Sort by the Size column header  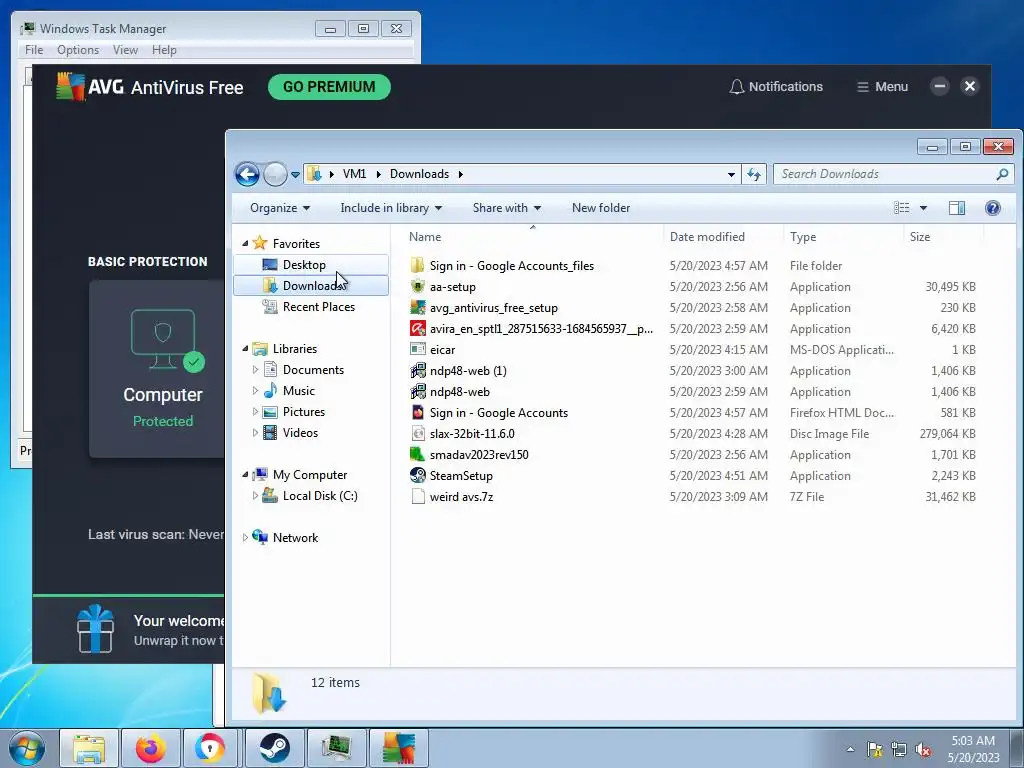(944, 237)
